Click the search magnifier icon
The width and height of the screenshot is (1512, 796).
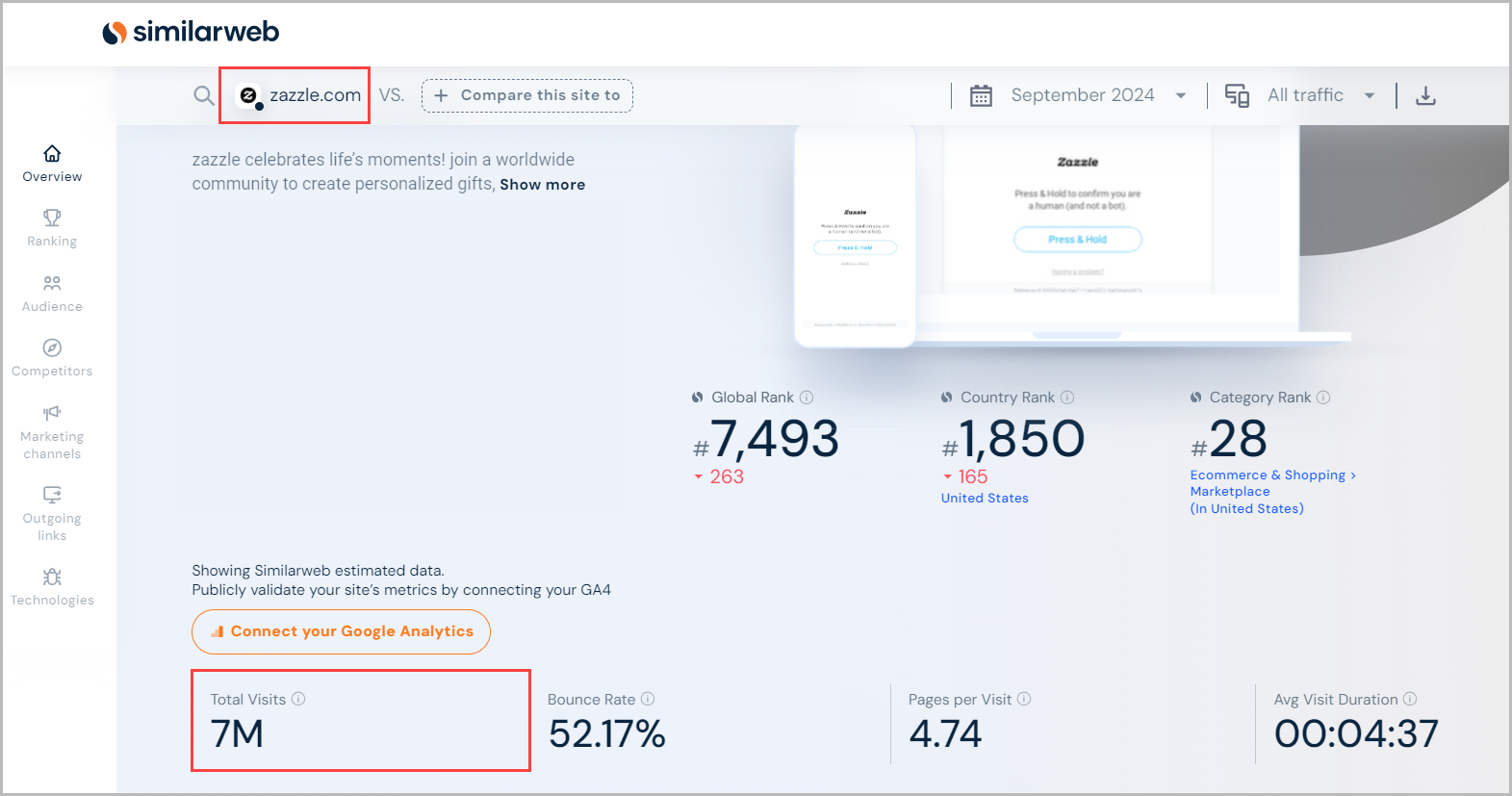[x=204, y=95]
